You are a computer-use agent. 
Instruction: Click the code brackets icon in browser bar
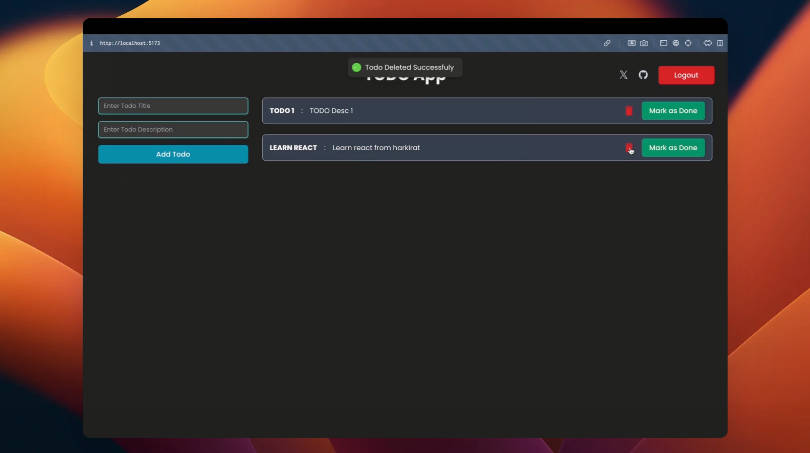pyautogui.click(x=708, y=43)
